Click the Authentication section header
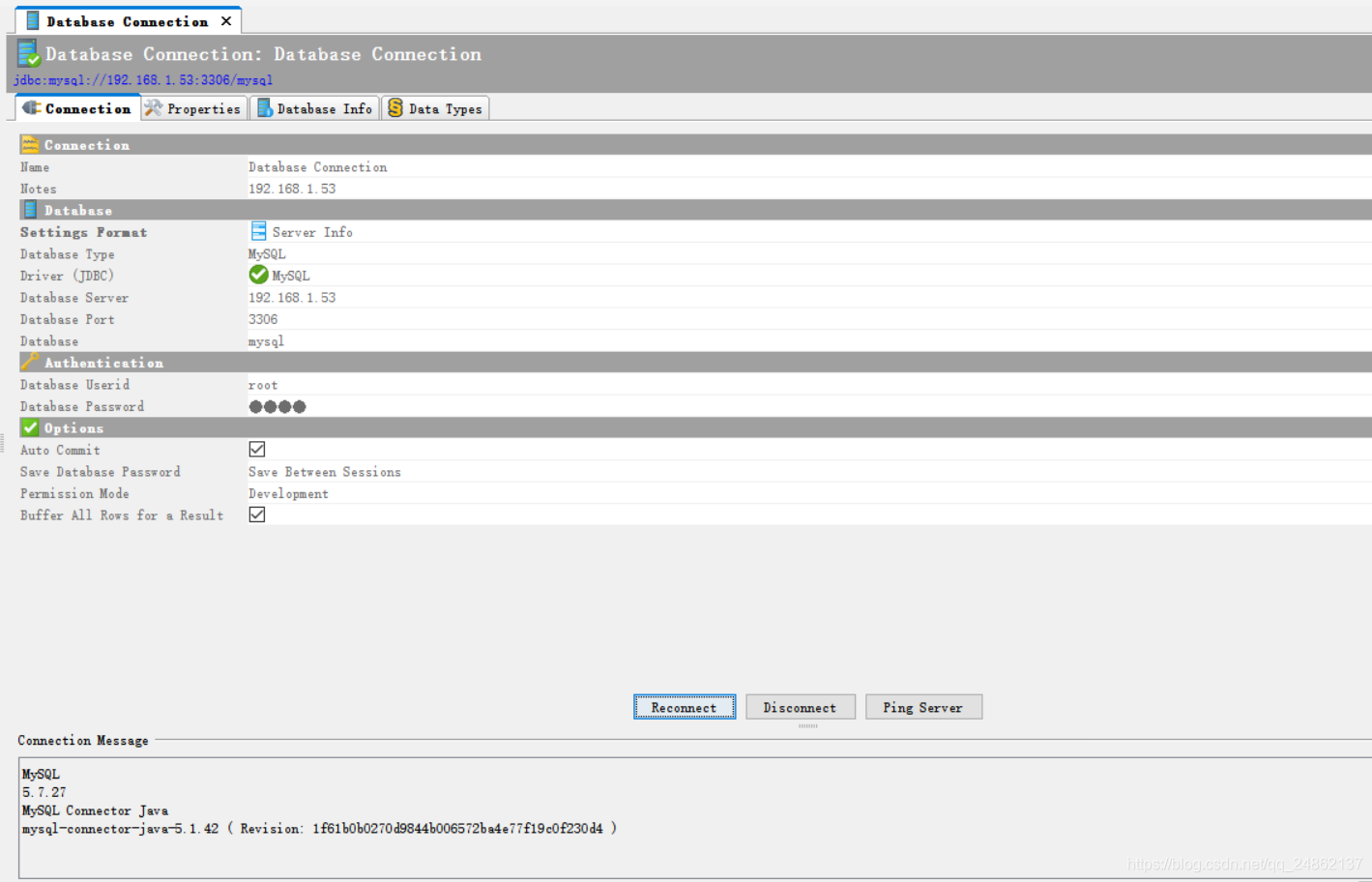The width and height of the screenshot is (1372, 882). coord(694,363)
